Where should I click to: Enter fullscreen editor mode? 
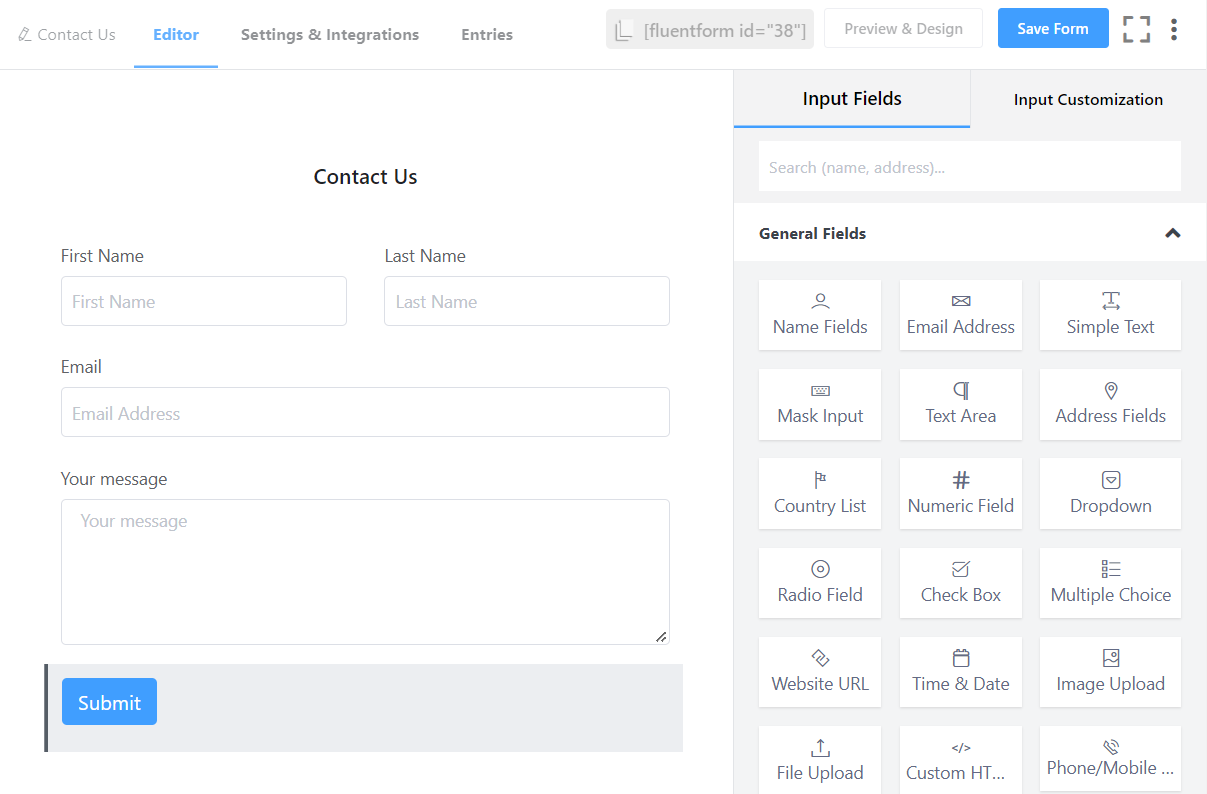pyautogui.click(x=1136, y=28)
